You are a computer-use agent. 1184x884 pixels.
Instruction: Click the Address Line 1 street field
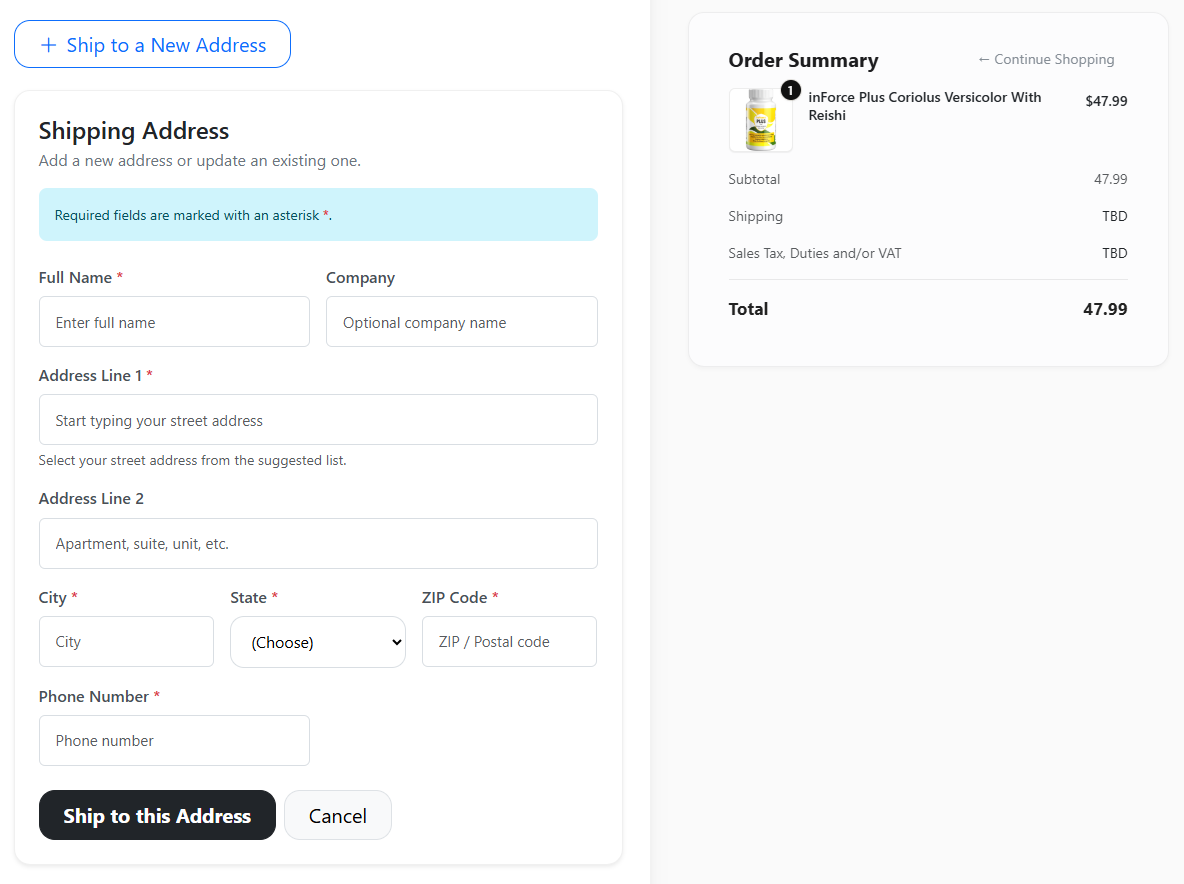pos(318,420)
